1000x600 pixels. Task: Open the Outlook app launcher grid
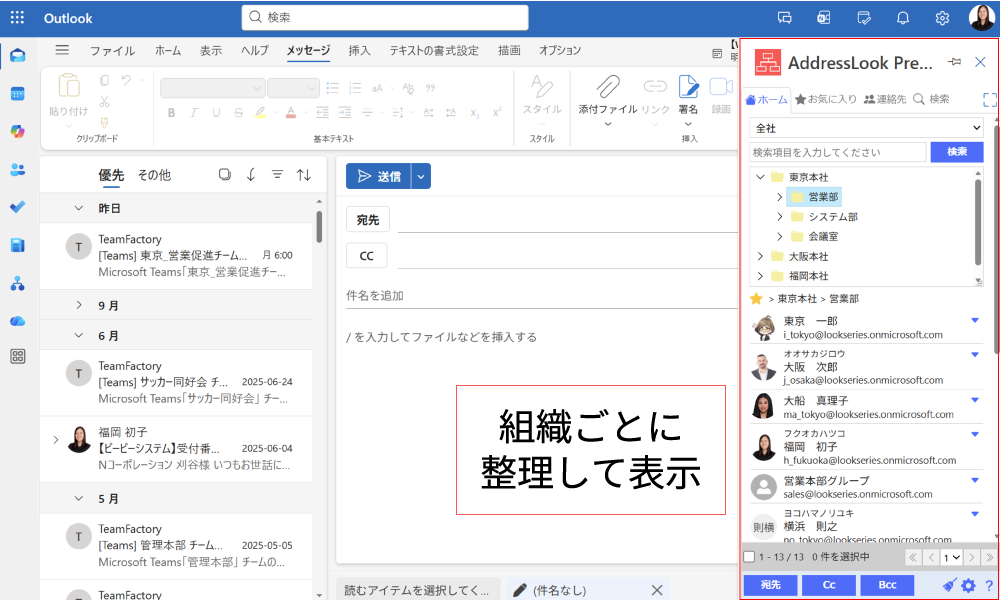point(17,18)
